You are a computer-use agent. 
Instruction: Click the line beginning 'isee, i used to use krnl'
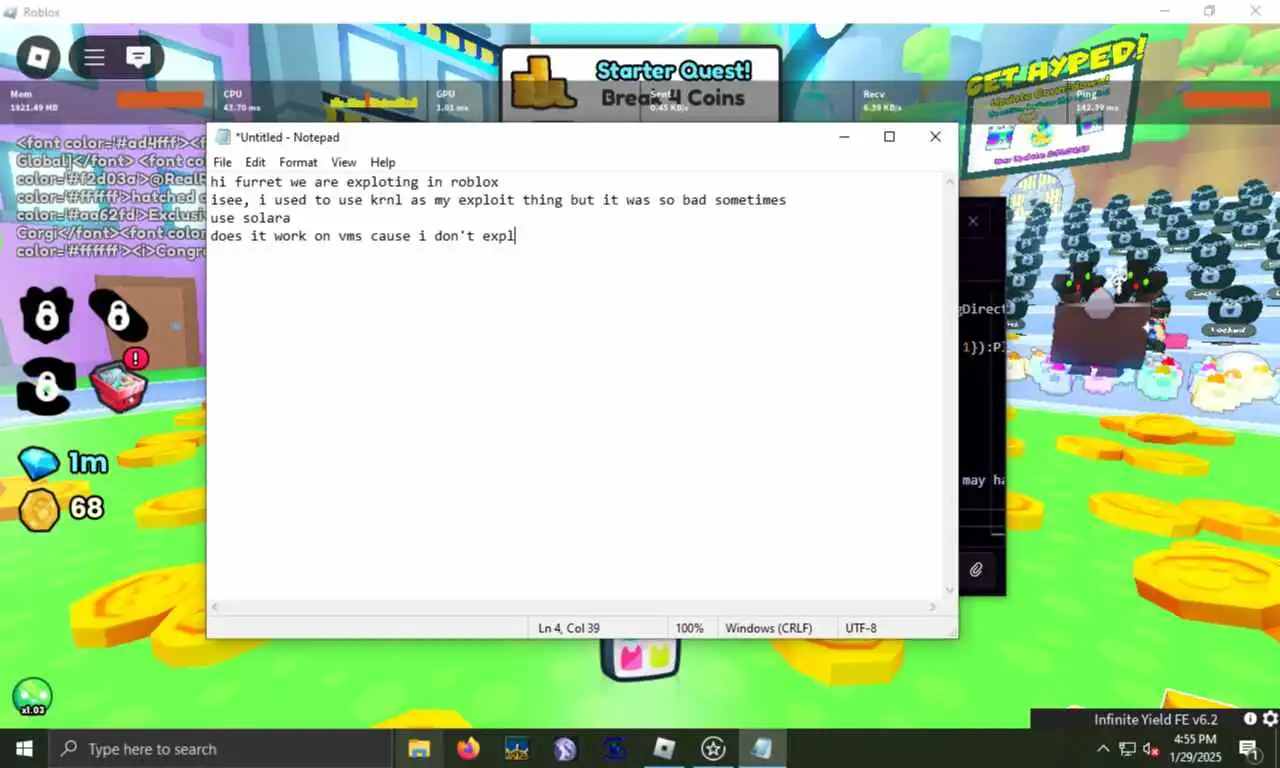498,200
